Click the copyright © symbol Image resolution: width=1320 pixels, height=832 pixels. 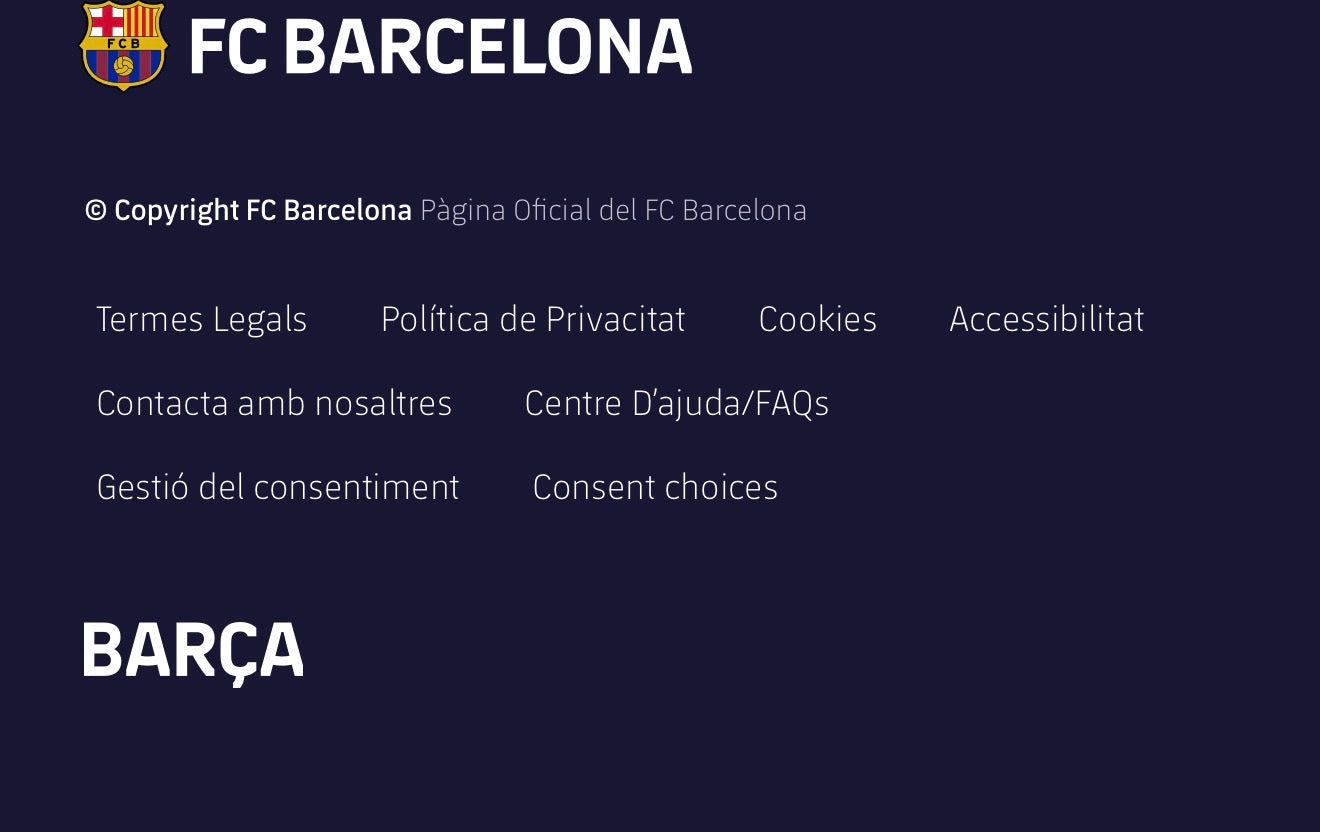(x=96, y=210)
